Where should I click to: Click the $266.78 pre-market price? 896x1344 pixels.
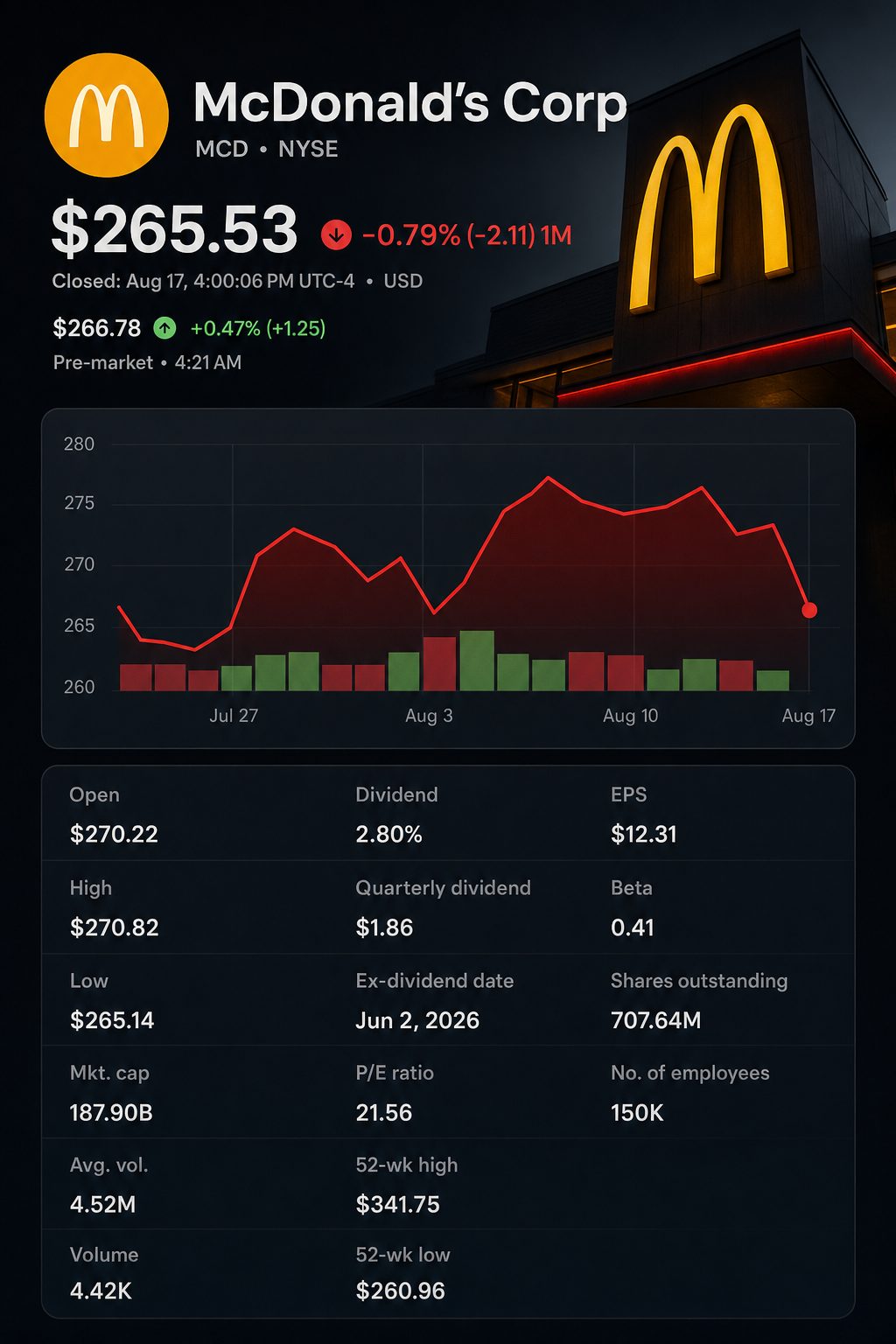pyautogui.click(x=96, y=328)
